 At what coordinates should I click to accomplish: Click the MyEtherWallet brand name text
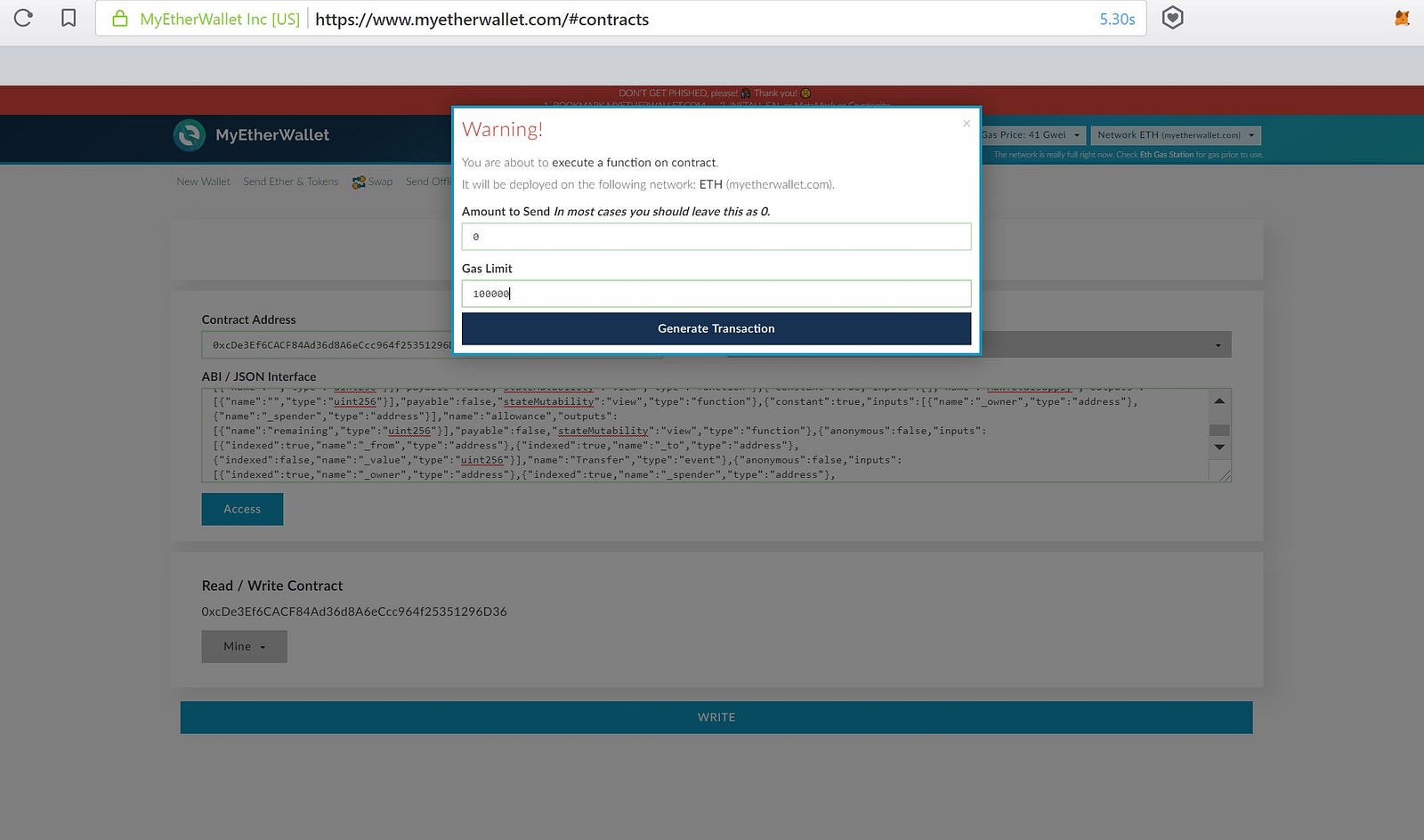coord(272,135)
